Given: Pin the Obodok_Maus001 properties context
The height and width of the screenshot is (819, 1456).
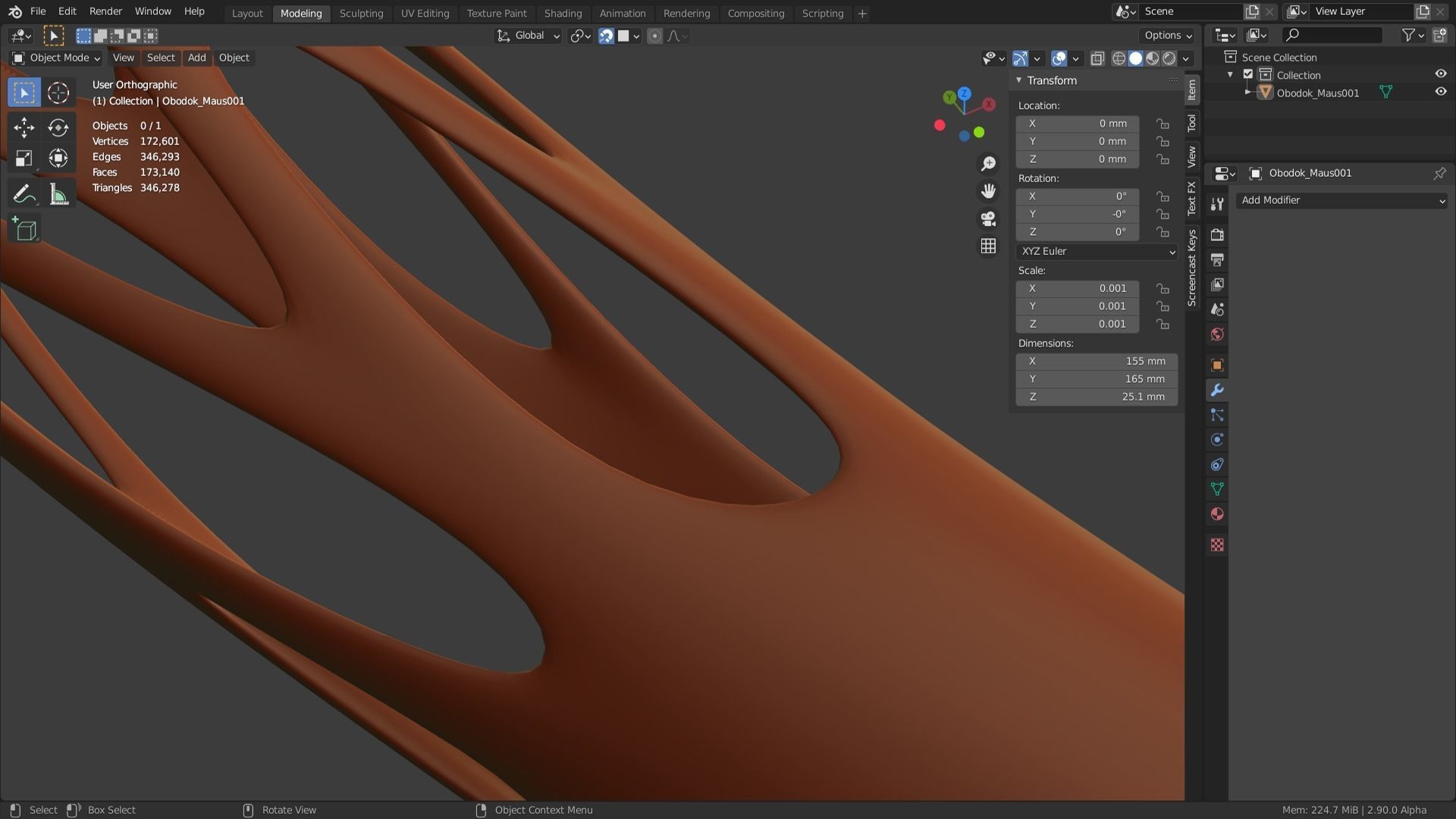Looking at the screenshot, I should click(x=1439, y=173).
